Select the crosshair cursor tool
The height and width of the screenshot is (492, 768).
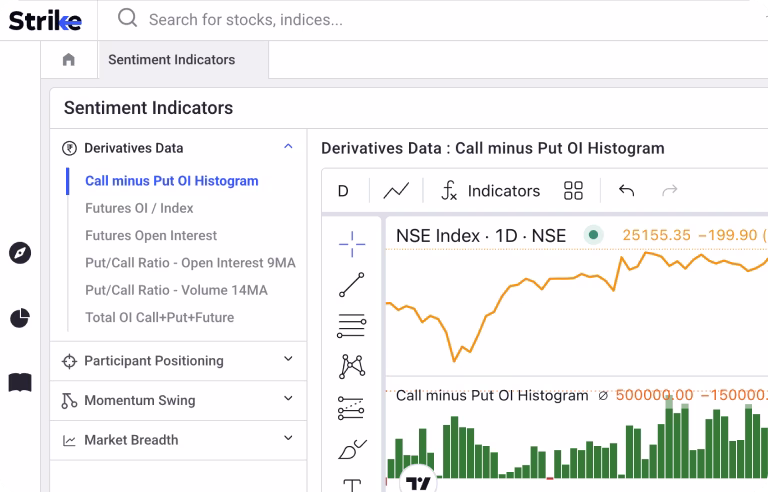pyautogui.click(x=351, y=243)
